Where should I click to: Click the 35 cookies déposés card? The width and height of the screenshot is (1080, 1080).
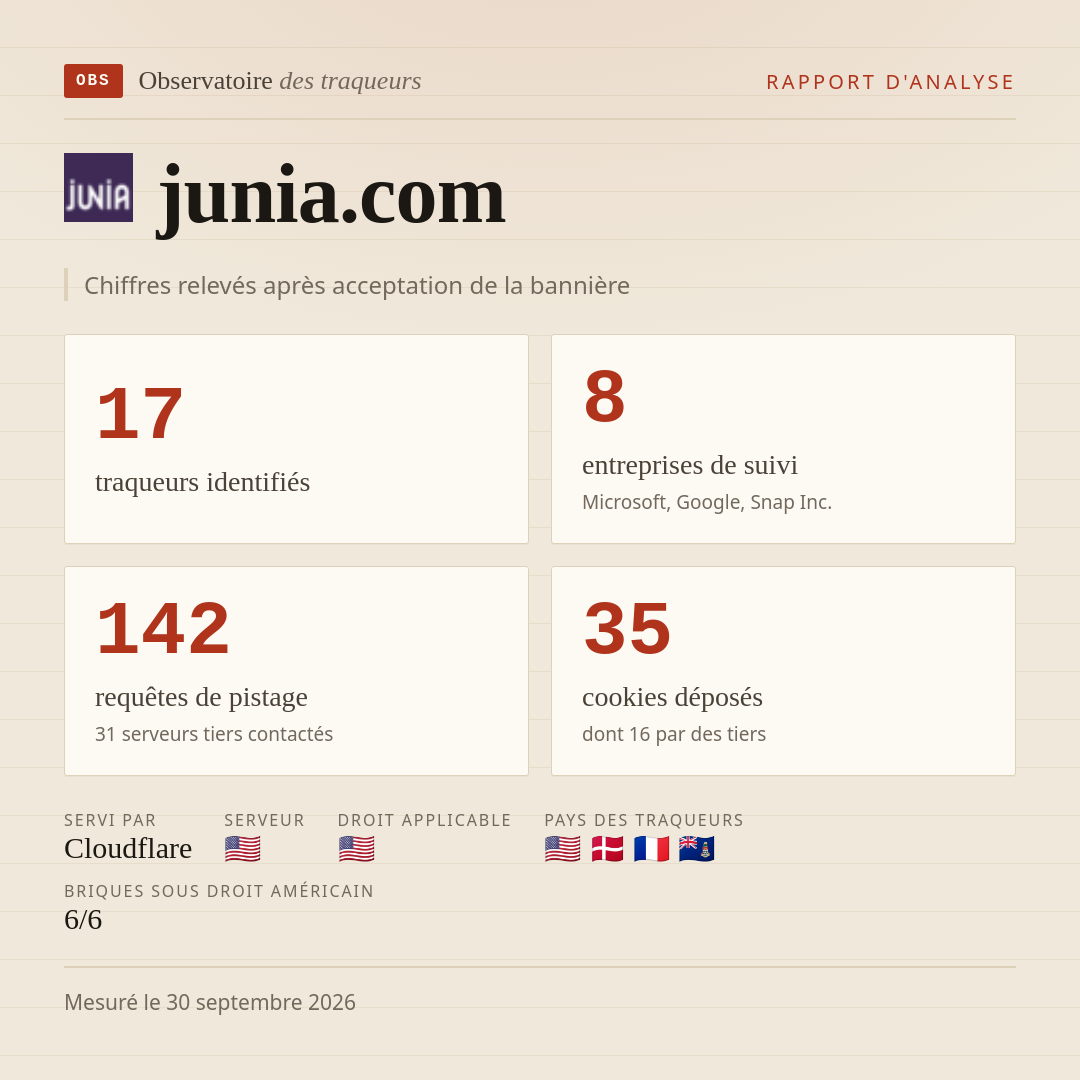click(x=783, y=671)
